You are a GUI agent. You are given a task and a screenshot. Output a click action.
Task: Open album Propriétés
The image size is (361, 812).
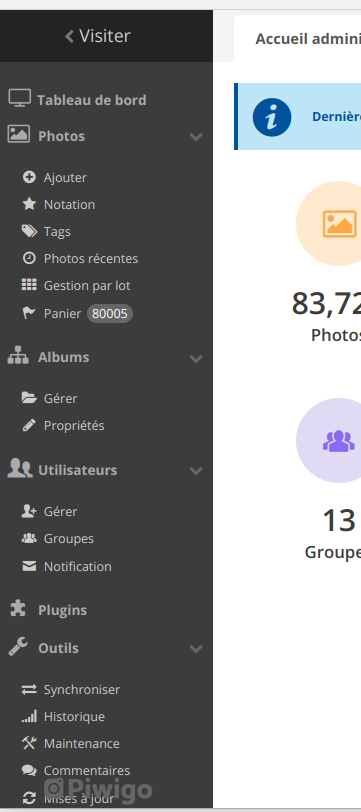click(x=74, y=425)
